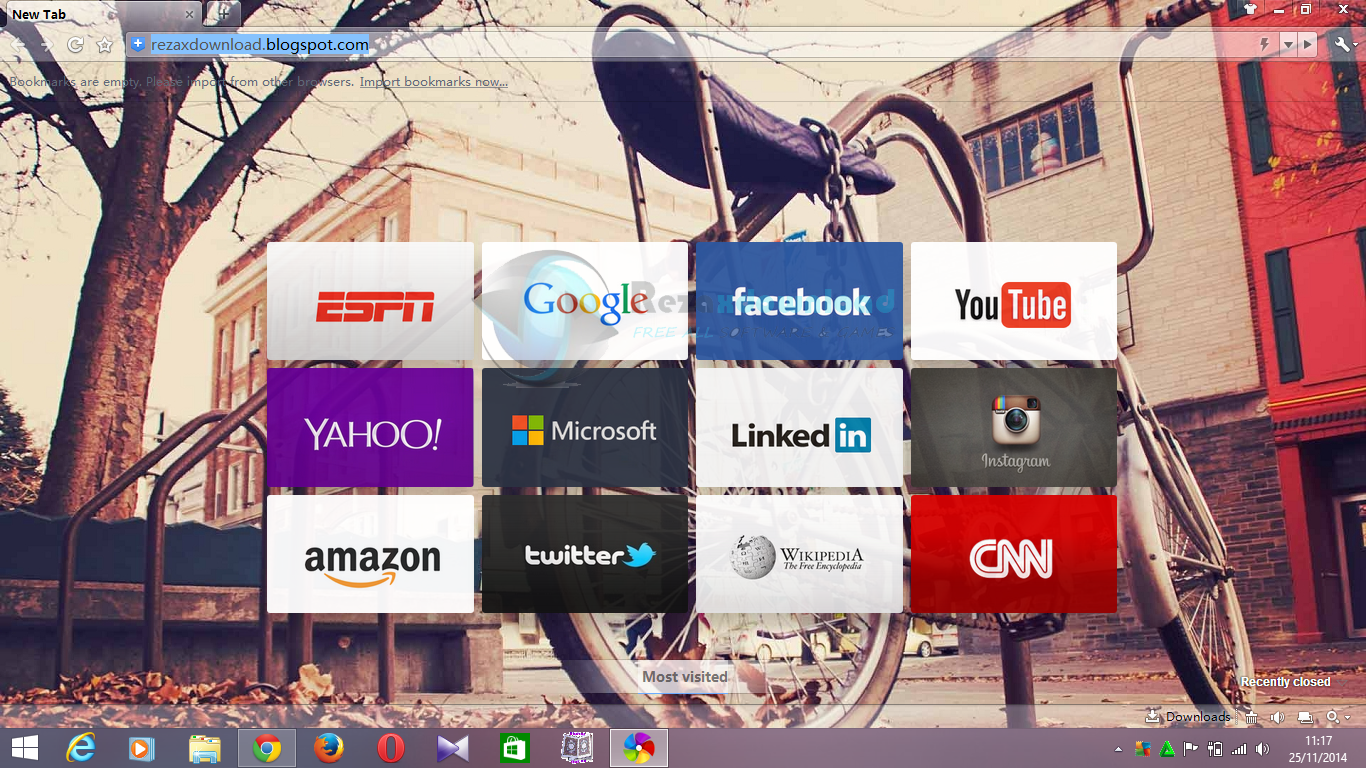Open the network signal tray icon
This screenshot has width=1366, height=768.
[x=1239, y=748]
